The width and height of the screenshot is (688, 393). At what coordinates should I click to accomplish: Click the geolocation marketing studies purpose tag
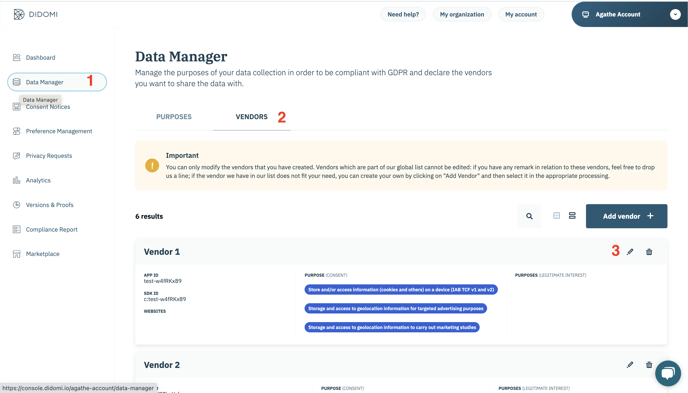point(392,327)
